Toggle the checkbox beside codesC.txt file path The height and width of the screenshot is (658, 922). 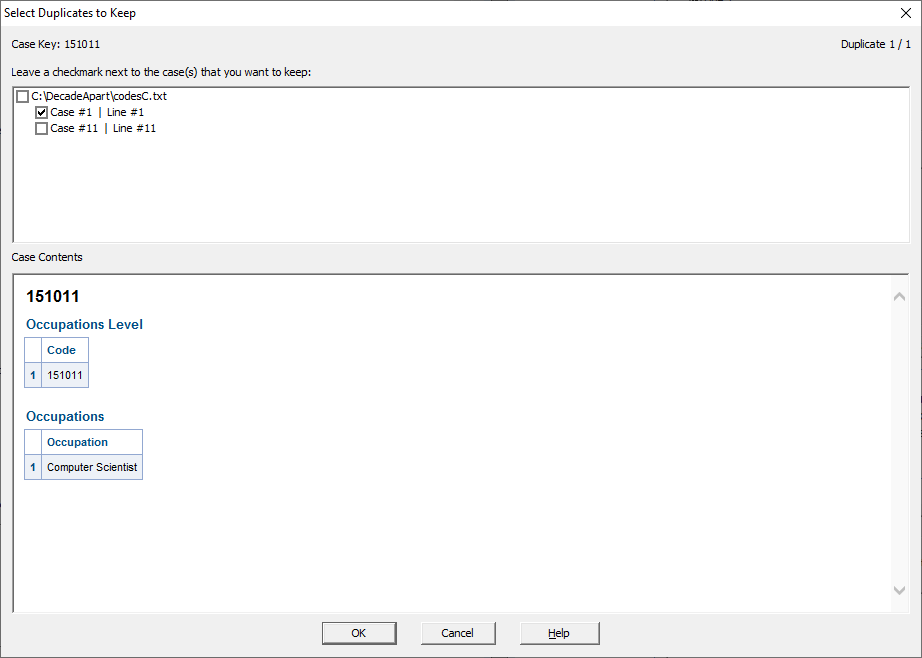coord(22,96)
